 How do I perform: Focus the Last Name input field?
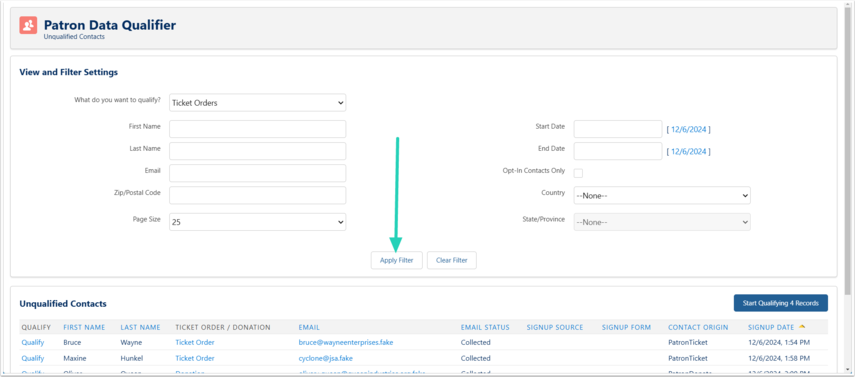point(257,151)
